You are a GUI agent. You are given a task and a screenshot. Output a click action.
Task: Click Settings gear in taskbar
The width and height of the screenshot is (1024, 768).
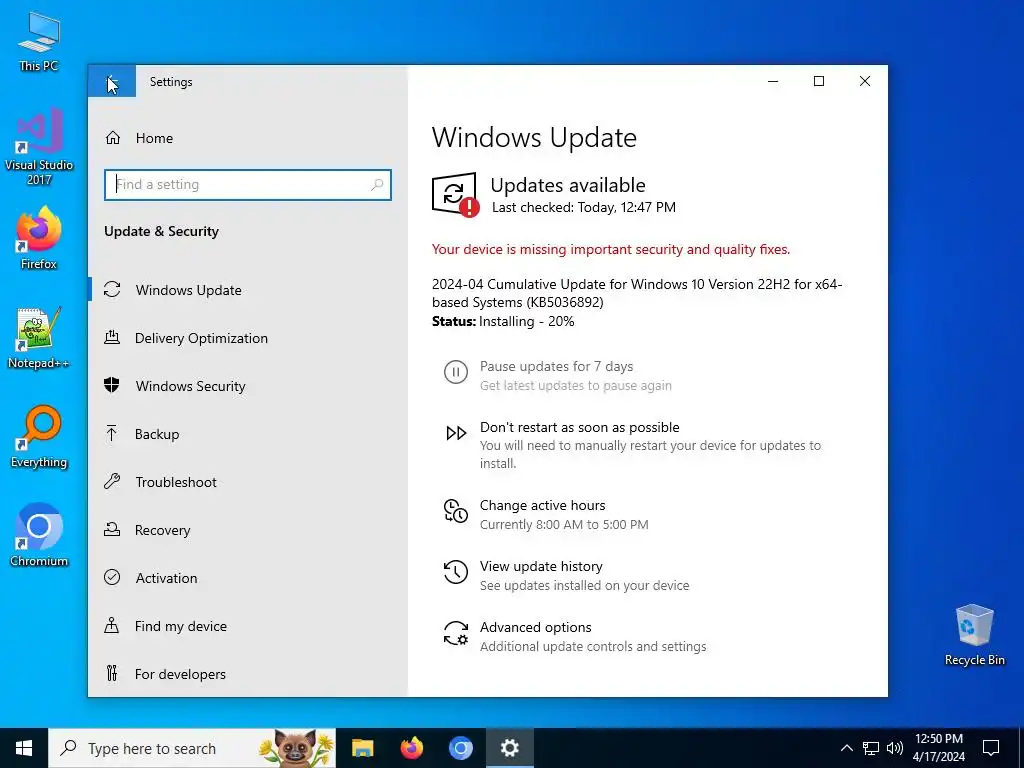pyautogui.click(x=509, y=748)
